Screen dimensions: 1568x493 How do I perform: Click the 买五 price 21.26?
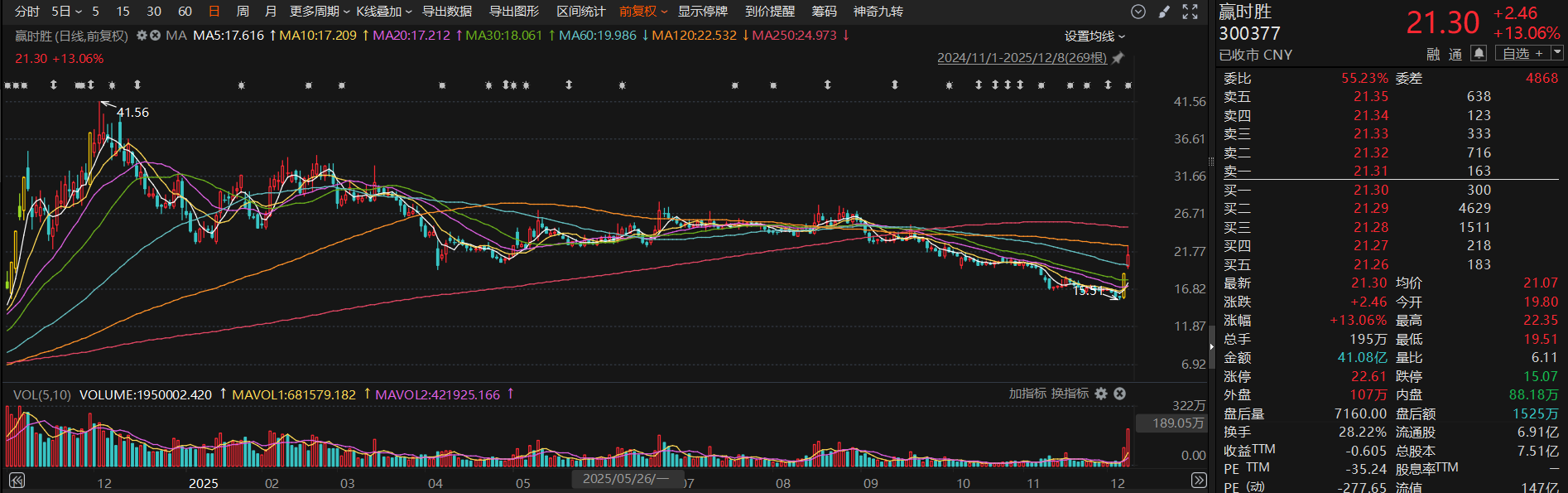click(1371, 264)
